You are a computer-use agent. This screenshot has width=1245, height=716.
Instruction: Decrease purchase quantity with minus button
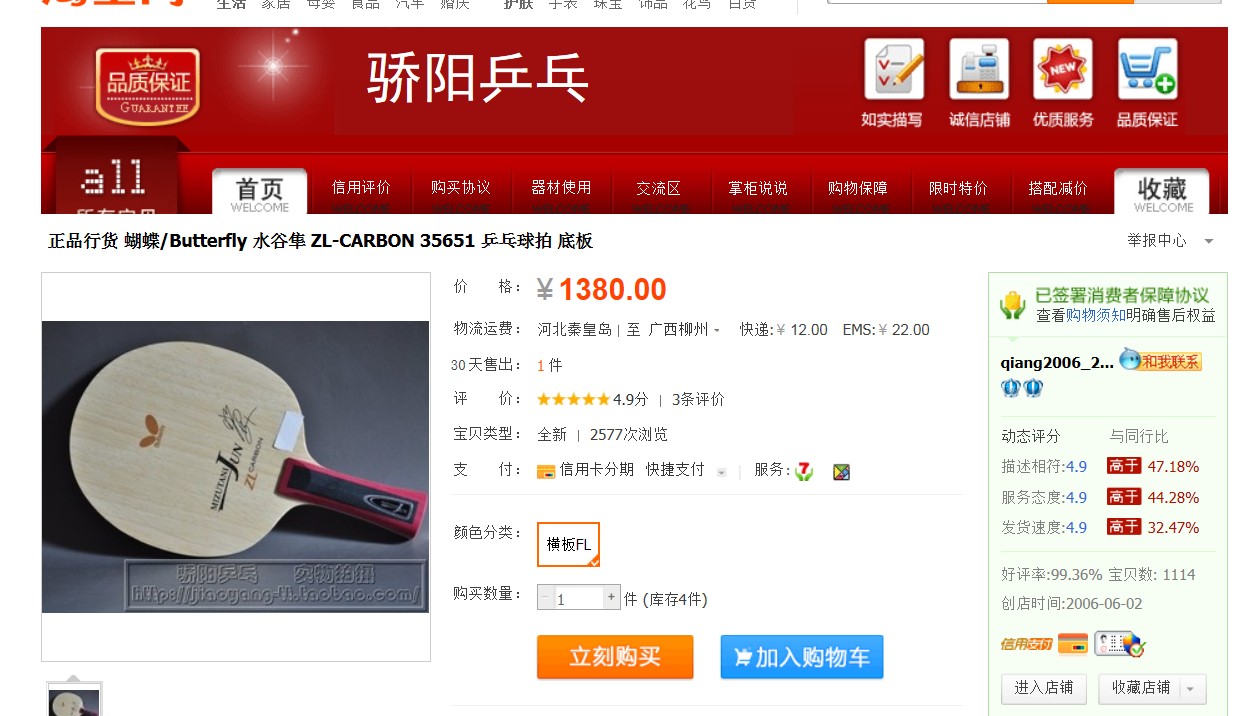click(546, 598)
